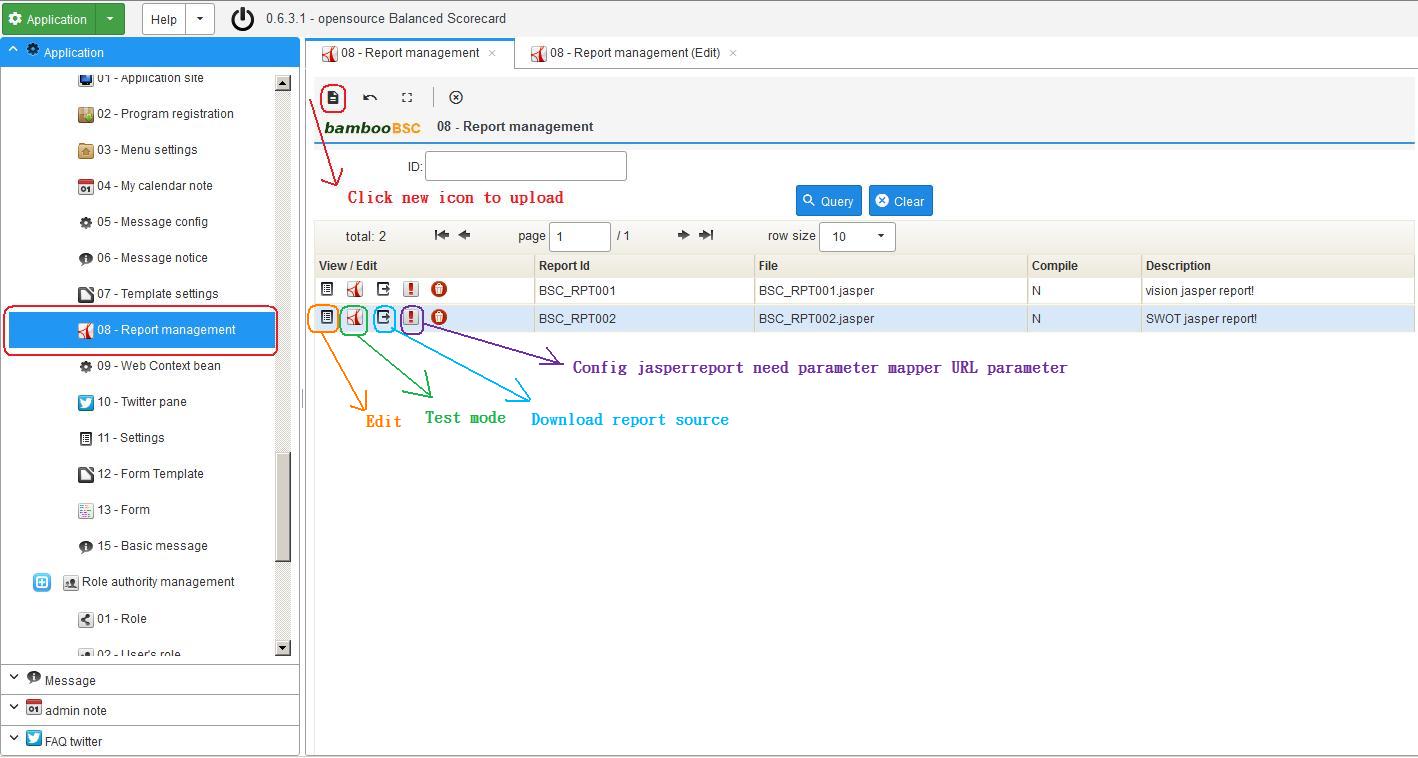Viewport: 1418px width, 758px height.
Task: Open 03 - Menu settings in sidebar
Action: coord(147,150)
